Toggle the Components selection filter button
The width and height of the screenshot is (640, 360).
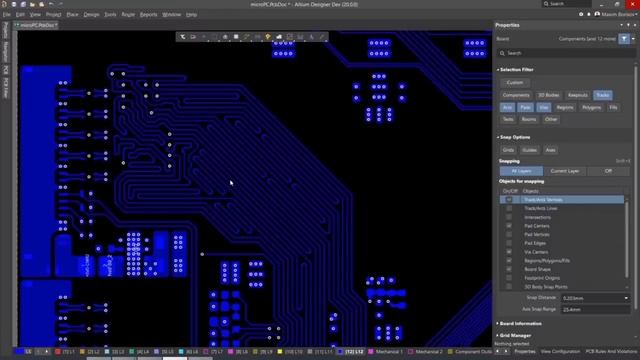pos(516,95)
